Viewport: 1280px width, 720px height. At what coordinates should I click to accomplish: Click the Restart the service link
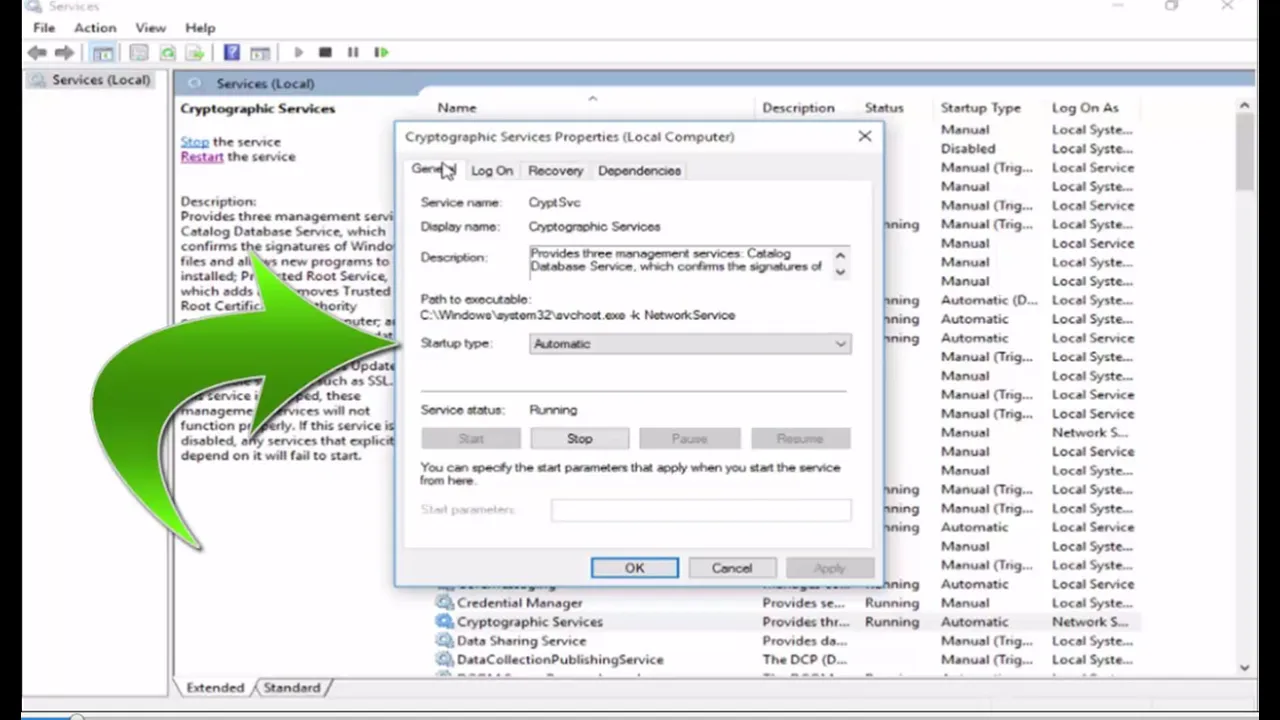tap(202, 157)
